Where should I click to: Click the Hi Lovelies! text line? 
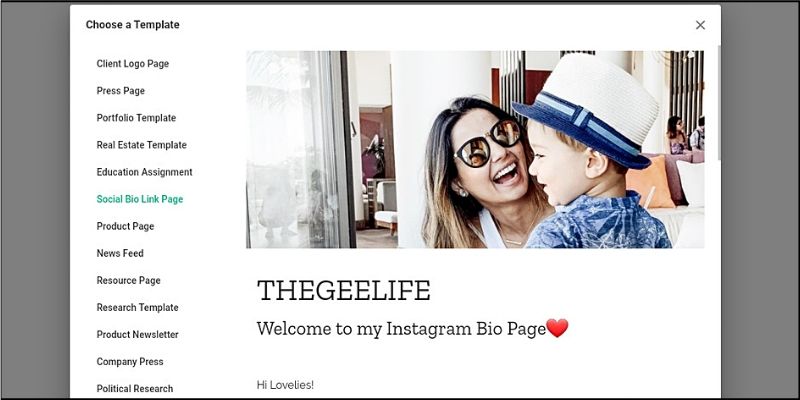coord(285,385)
